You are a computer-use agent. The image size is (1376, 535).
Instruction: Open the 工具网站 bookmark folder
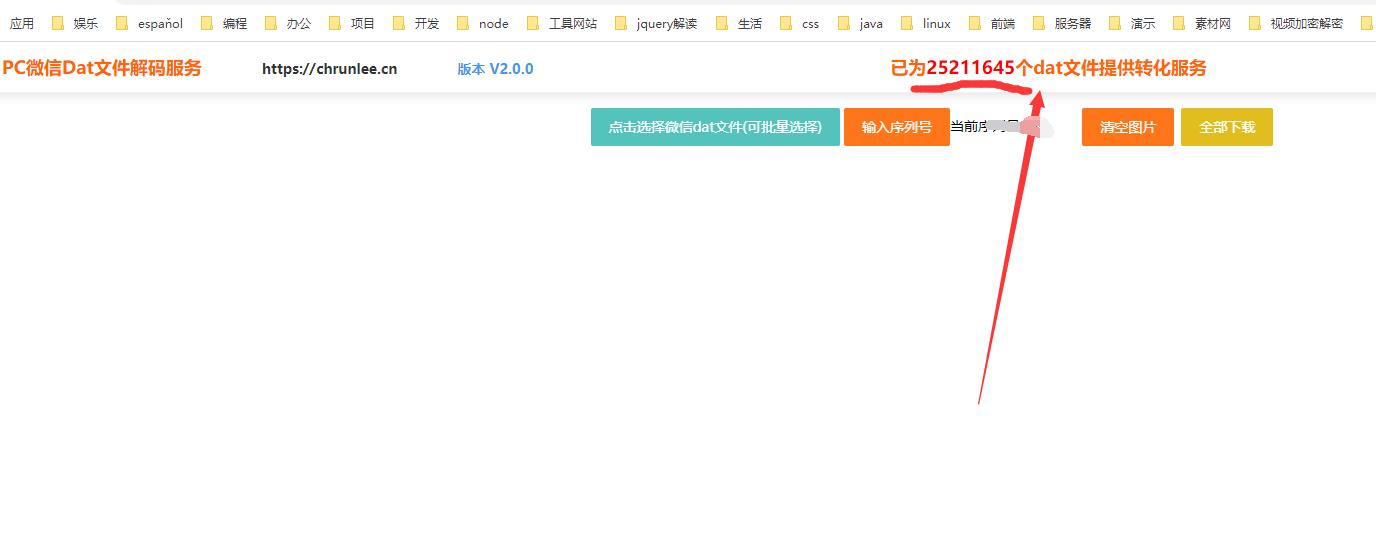click(562, 23)
